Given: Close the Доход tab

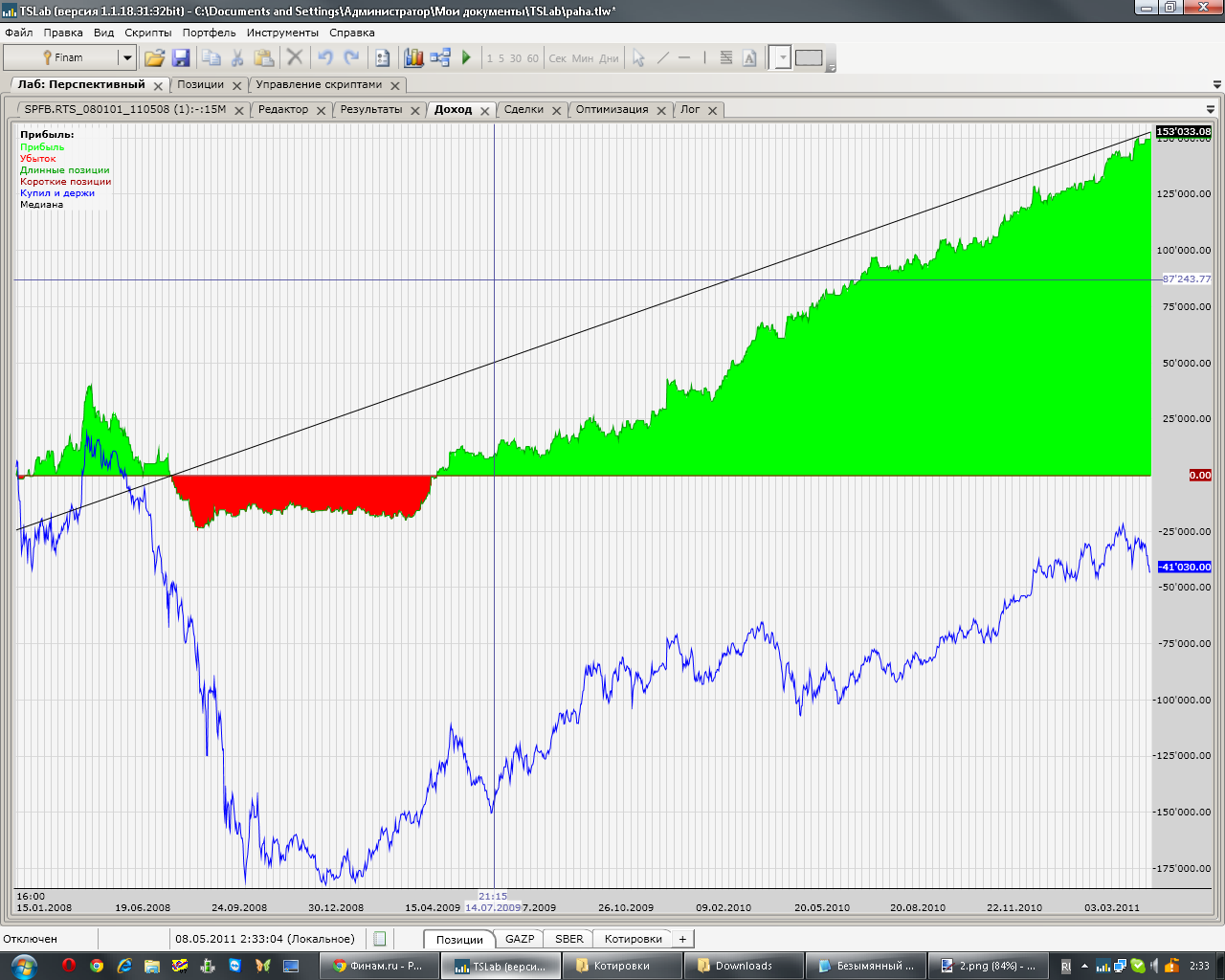Looking at the screenshot, I should point(485,111).
